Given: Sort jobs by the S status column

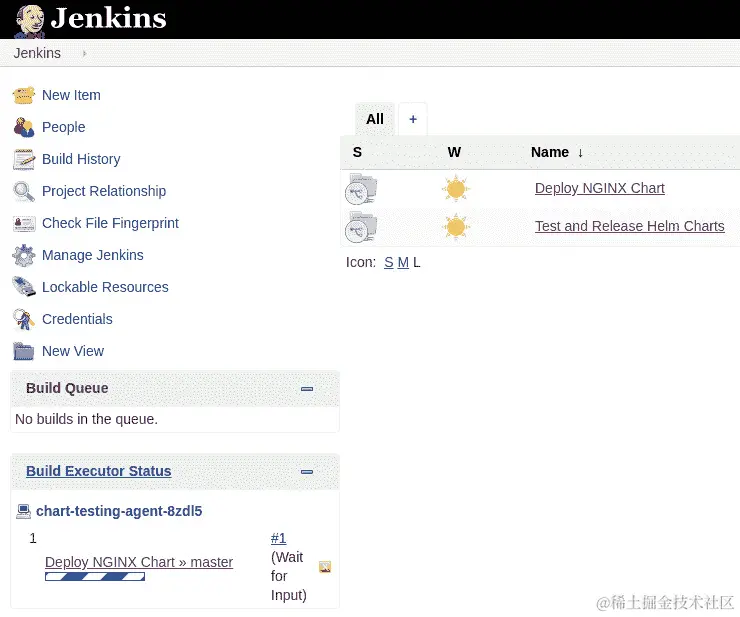Looking at the screenshot, I should (357, 152).
